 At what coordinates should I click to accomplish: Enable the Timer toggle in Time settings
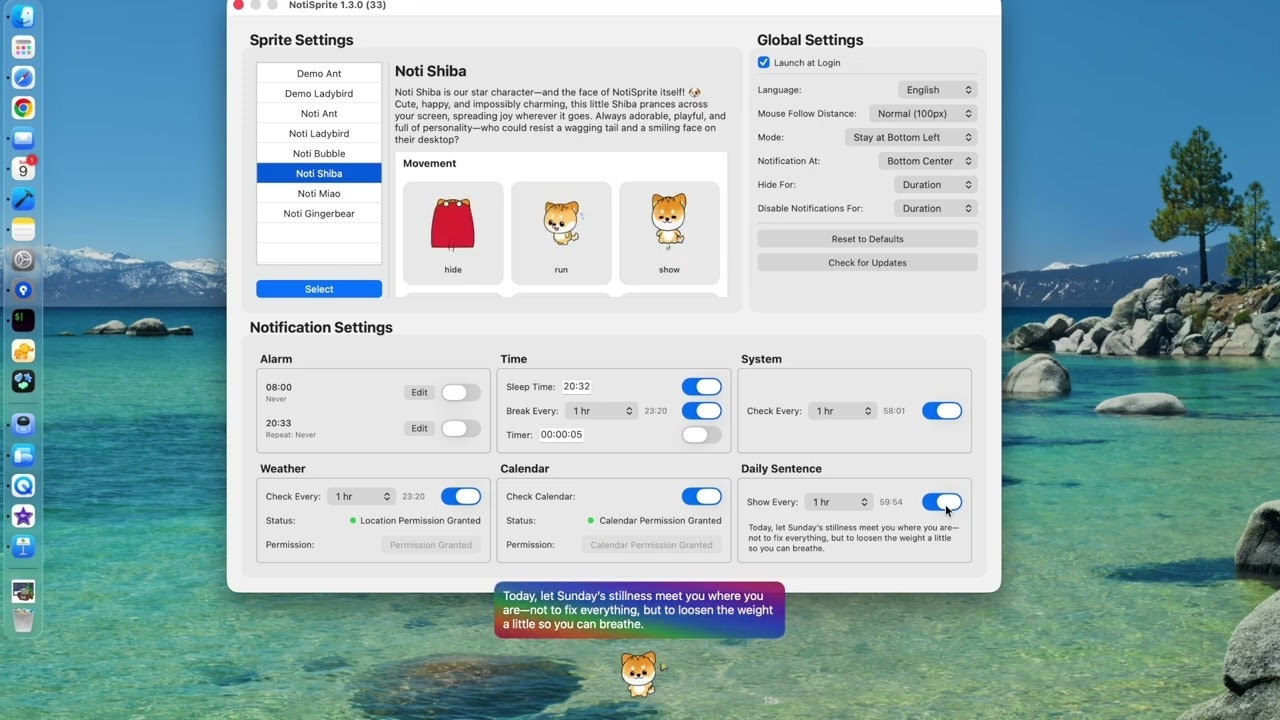(701, 434)
